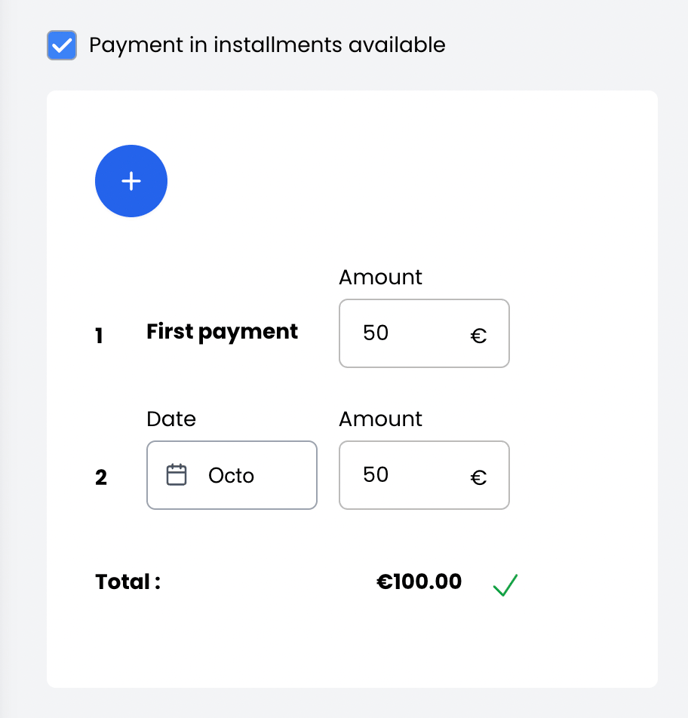Add a new installment with plus button
The width and height of the screenshot is (688, 718).
click(131, 181)
